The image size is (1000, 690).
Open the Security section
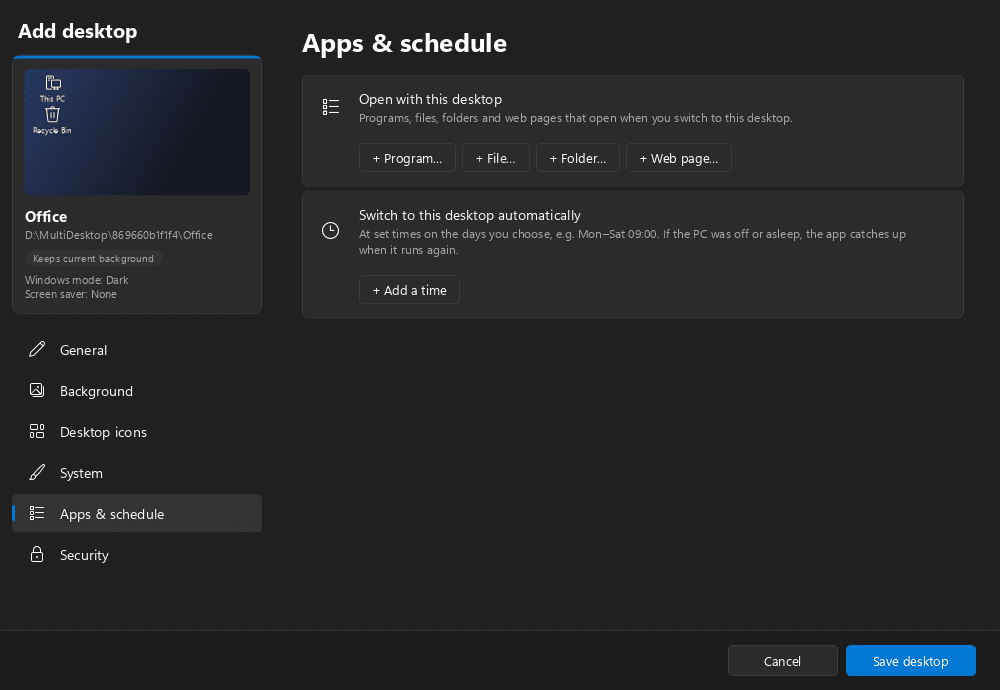coord(137,554)
